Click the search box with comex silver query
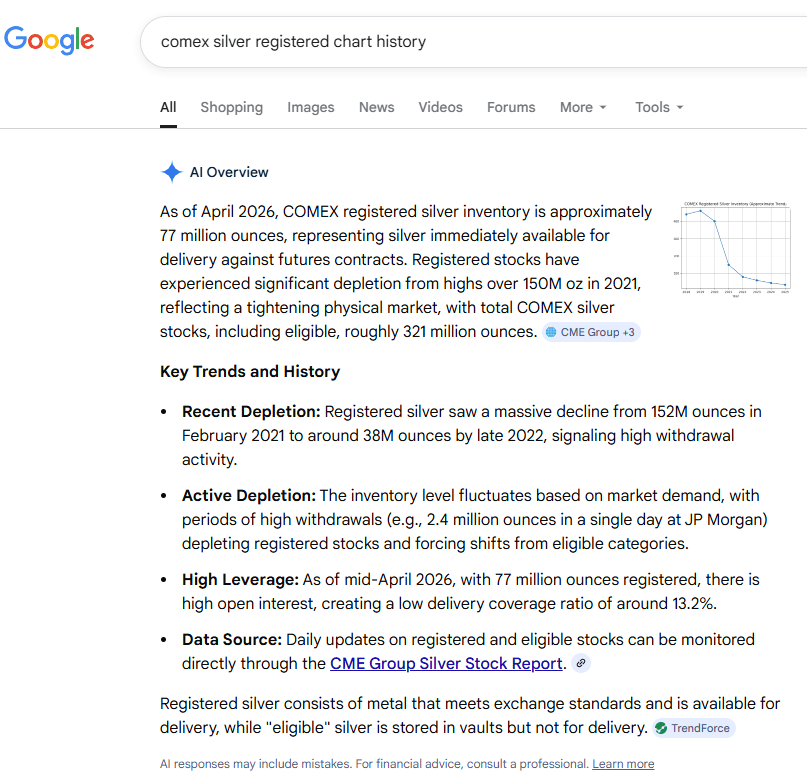The width and height of the screenshot is (807, 782). [x=473, y=42]
